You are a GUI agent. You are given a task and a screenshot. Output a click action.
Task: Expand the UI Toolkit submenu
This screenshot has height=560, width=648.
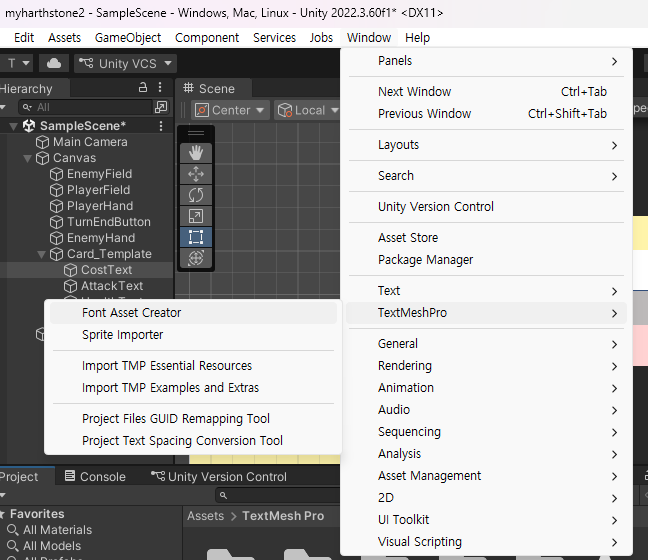click(486, 519)
